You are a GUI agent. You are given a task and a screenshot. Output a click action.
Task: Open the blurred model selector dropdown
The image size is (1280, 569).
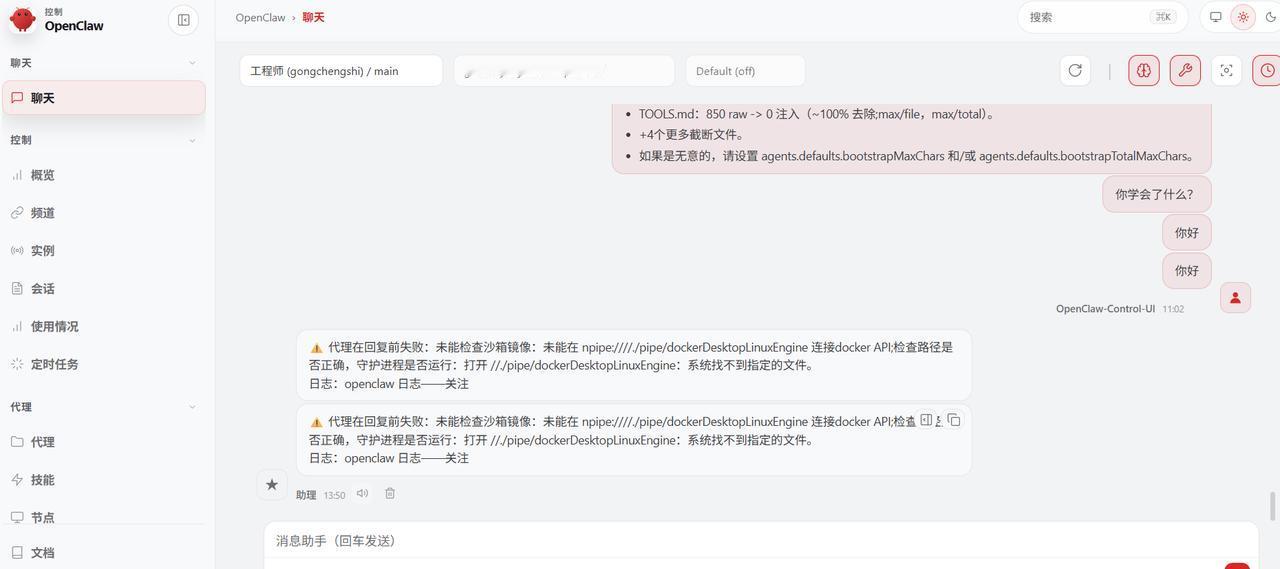564,71
